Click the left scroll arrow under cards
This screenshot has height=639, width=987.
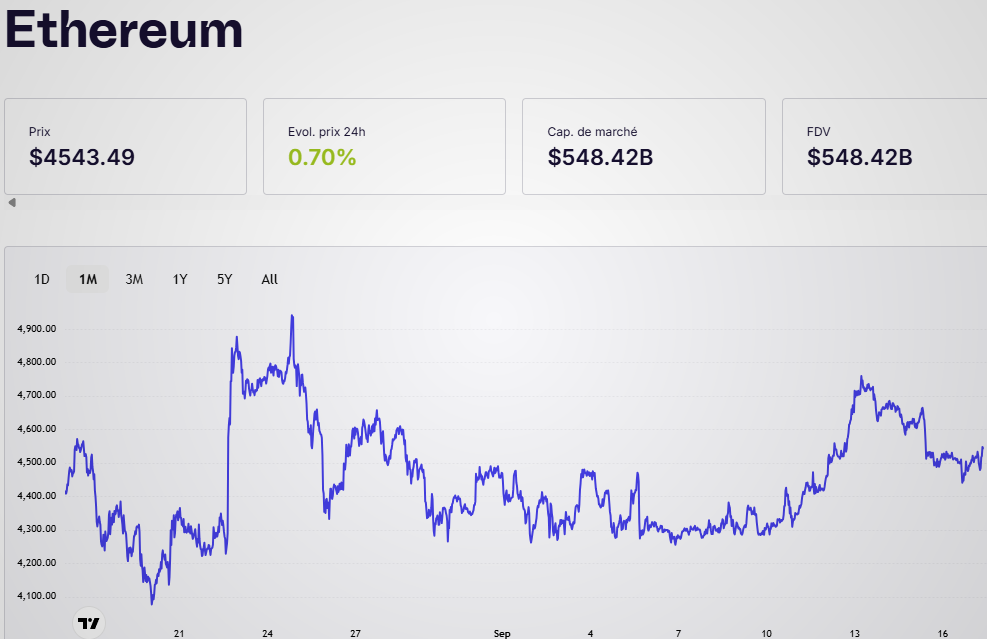(12, 203)
